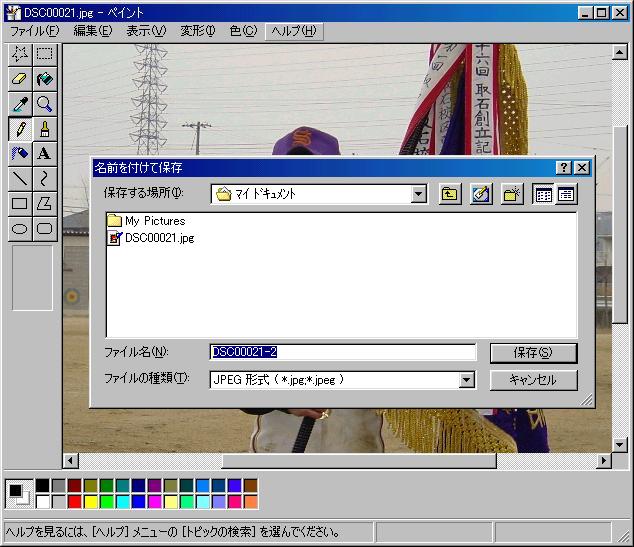Open the ヘルプ(H) menu
Viewport: 634px width, 547px height.
pyautogui.click(x=293, y=31)
